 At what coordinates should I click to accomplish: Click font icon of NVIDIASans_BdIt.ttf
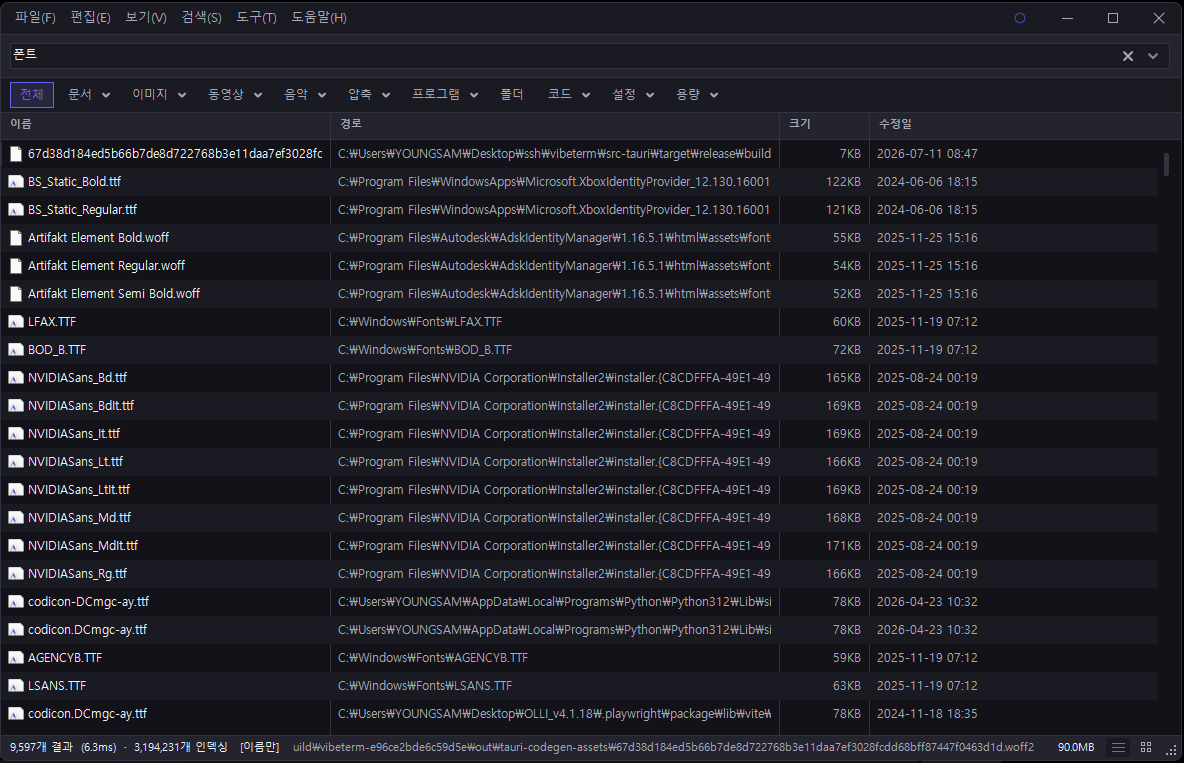pos(15,406)
